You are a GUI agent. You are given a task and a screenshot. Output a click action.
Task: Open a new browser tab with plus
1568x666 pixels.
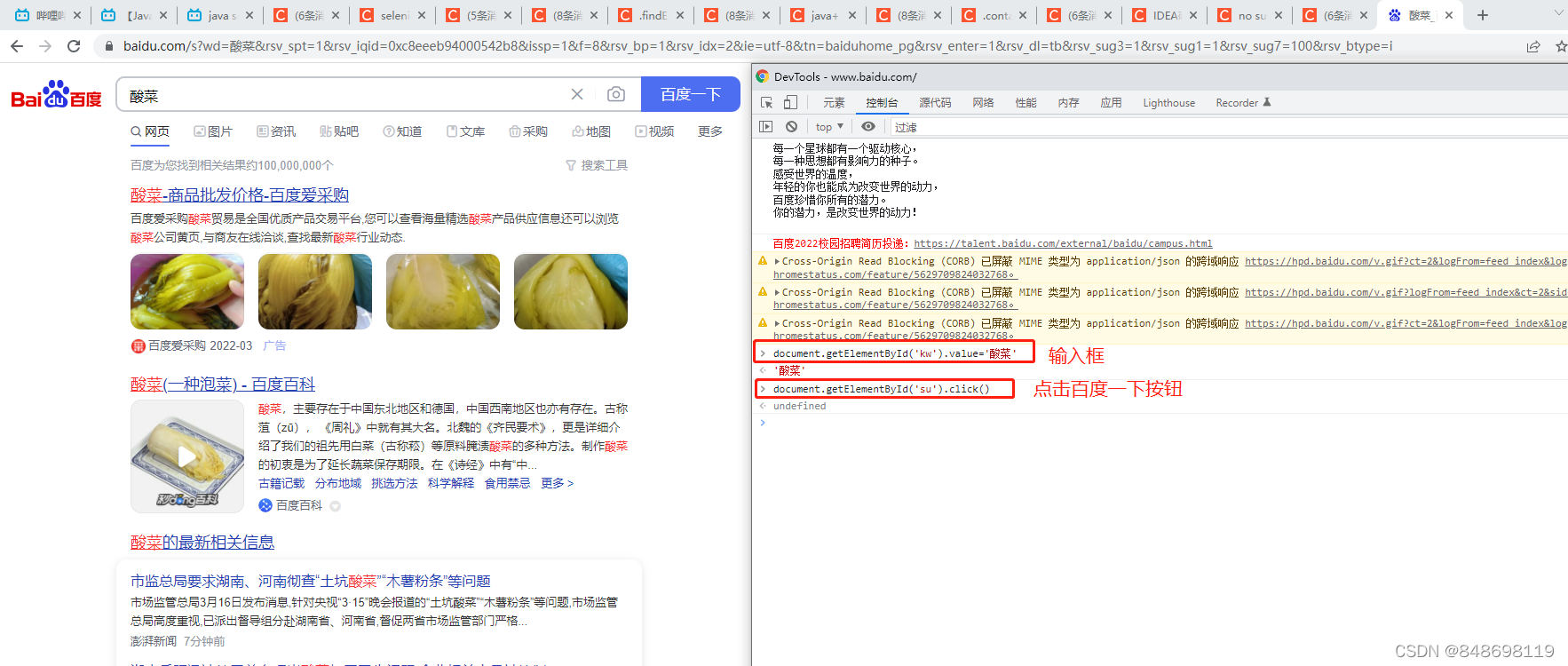coord(1483,15)
